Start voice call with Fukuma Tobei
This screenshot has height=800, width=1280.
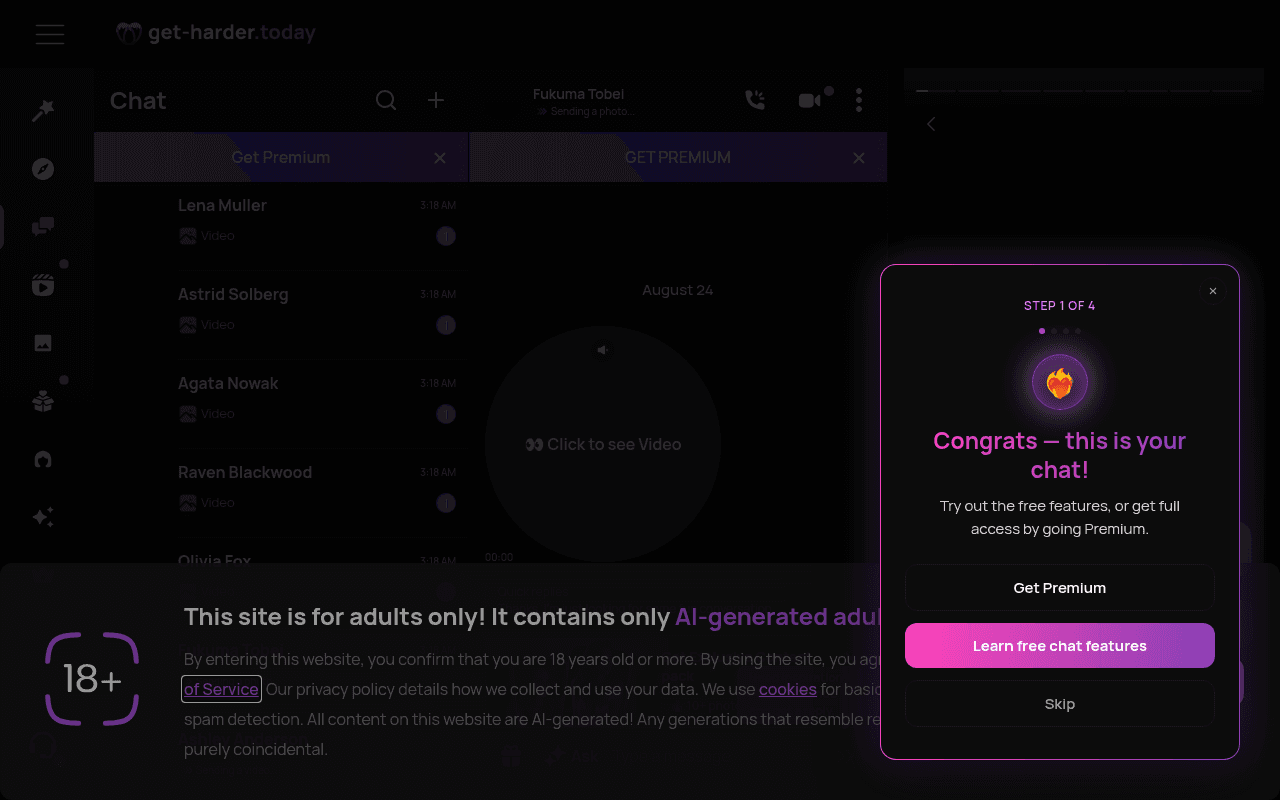[755, 100]
